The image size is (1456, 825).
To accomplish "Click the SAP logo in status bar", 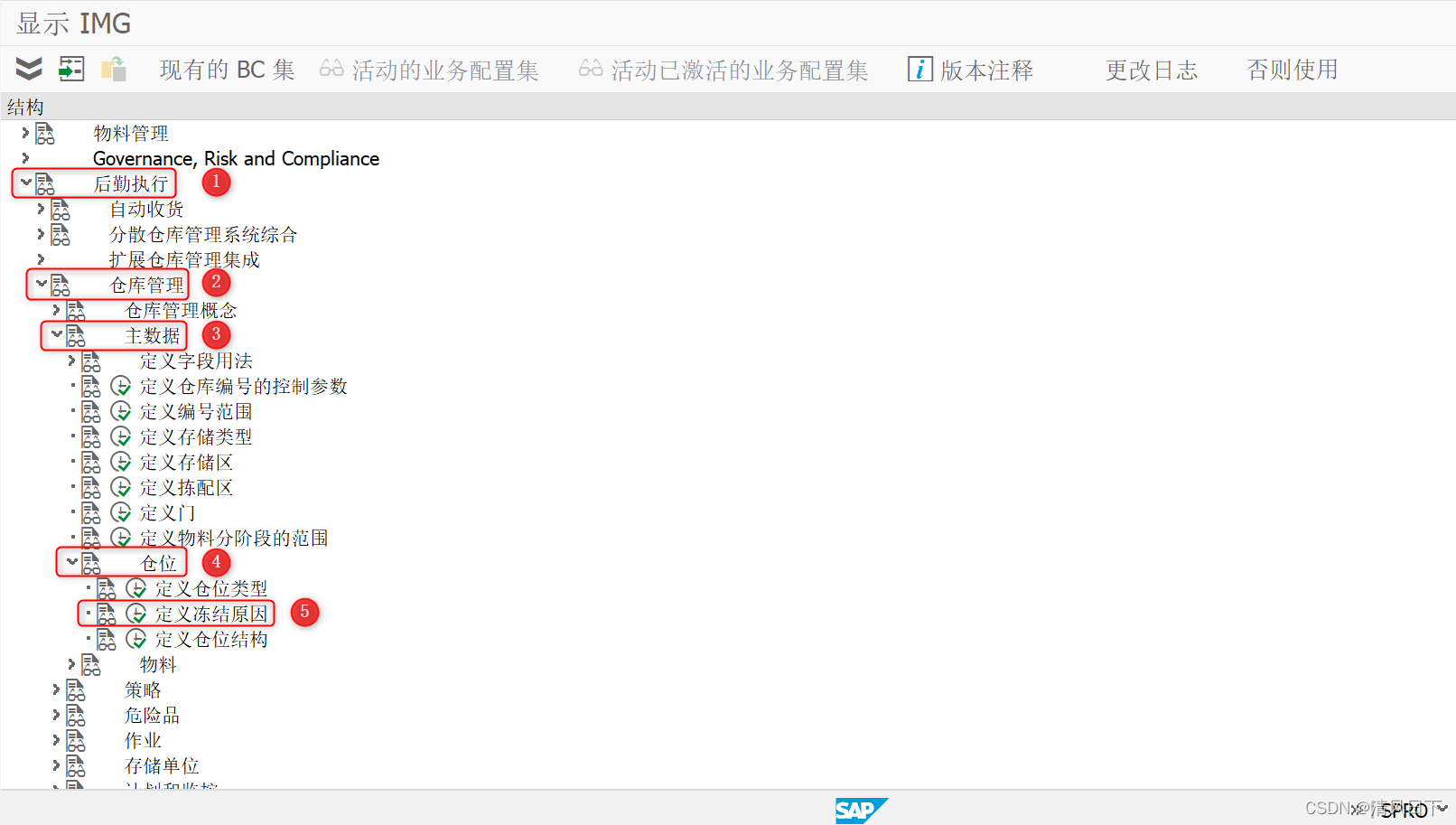I will pos(861,811).
